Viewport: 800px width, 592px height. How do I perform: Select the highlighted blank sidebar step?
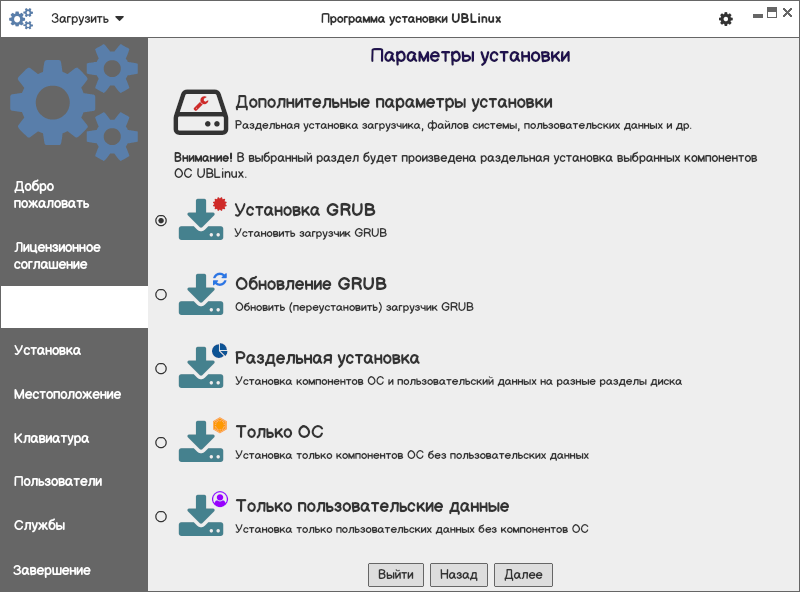(x=74, y=307)
